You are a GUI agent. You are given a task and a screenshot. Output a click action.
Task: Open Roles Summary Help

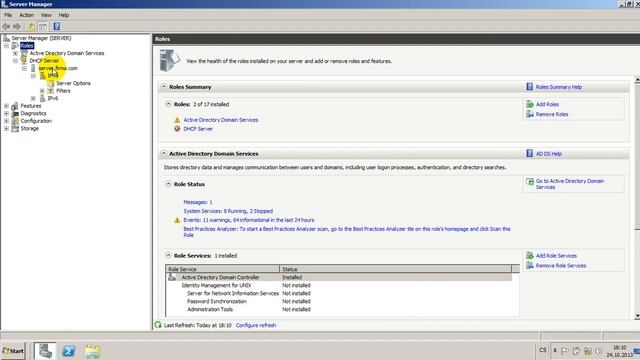click(559, 87)
